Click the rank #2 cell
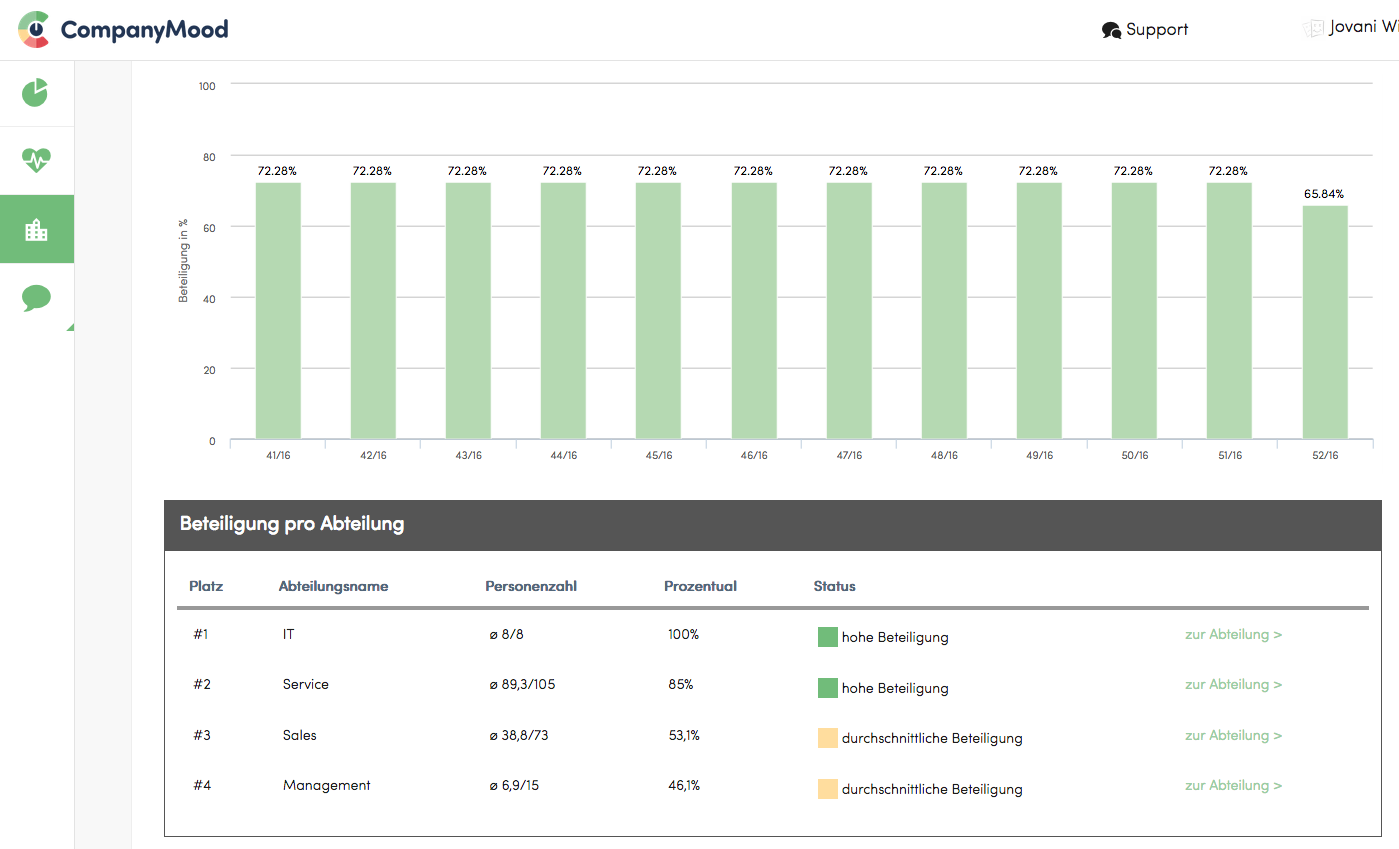 click(202, 684)
